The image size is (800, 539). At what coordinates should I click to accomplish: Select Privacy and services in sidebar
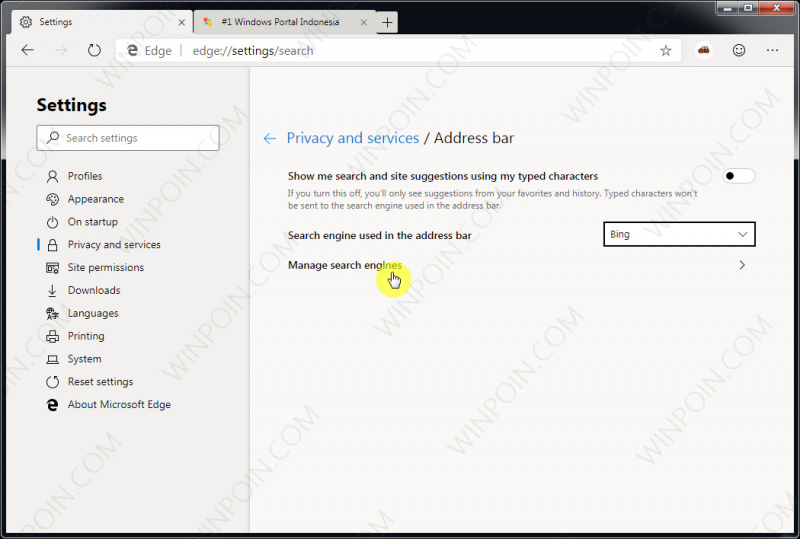pyautogui.click(x=114, y=245)
